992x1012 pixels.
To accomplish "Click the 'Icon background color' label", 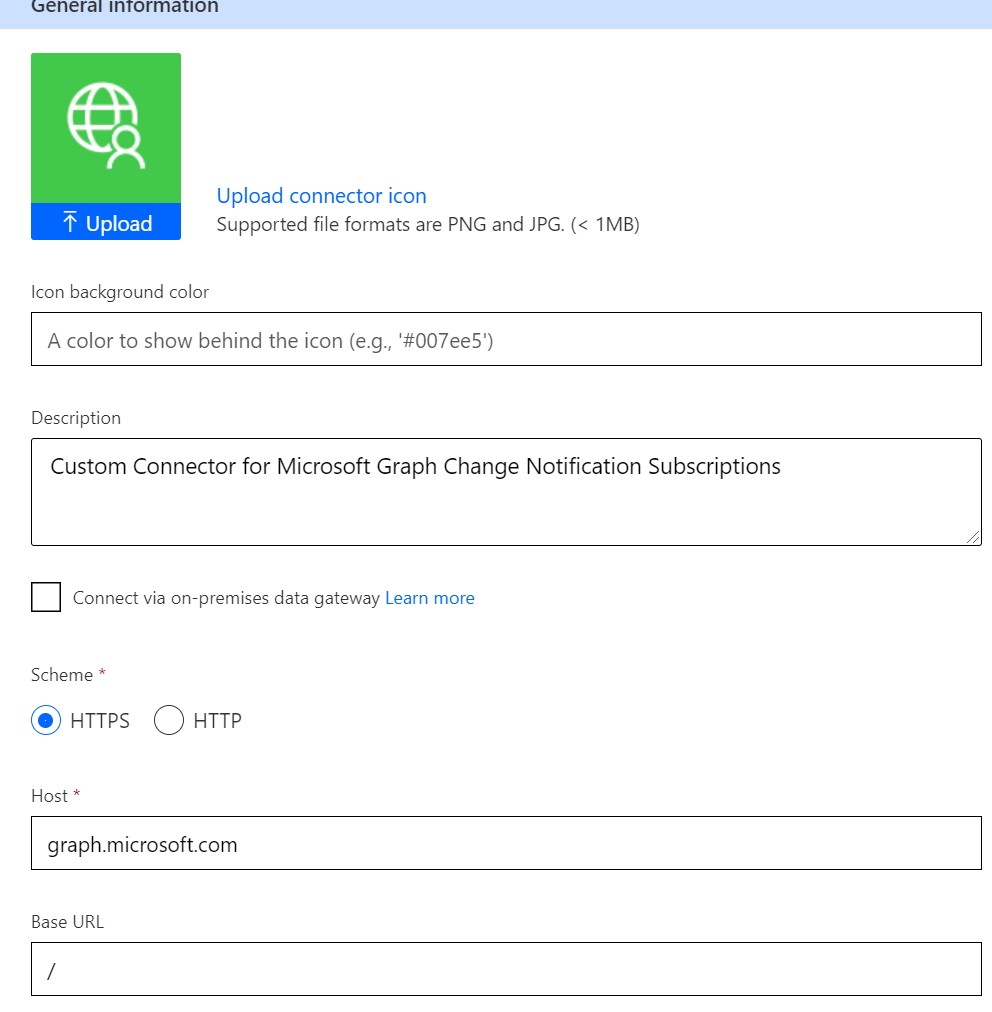I will pyautogui.click(x=120, y=292).
